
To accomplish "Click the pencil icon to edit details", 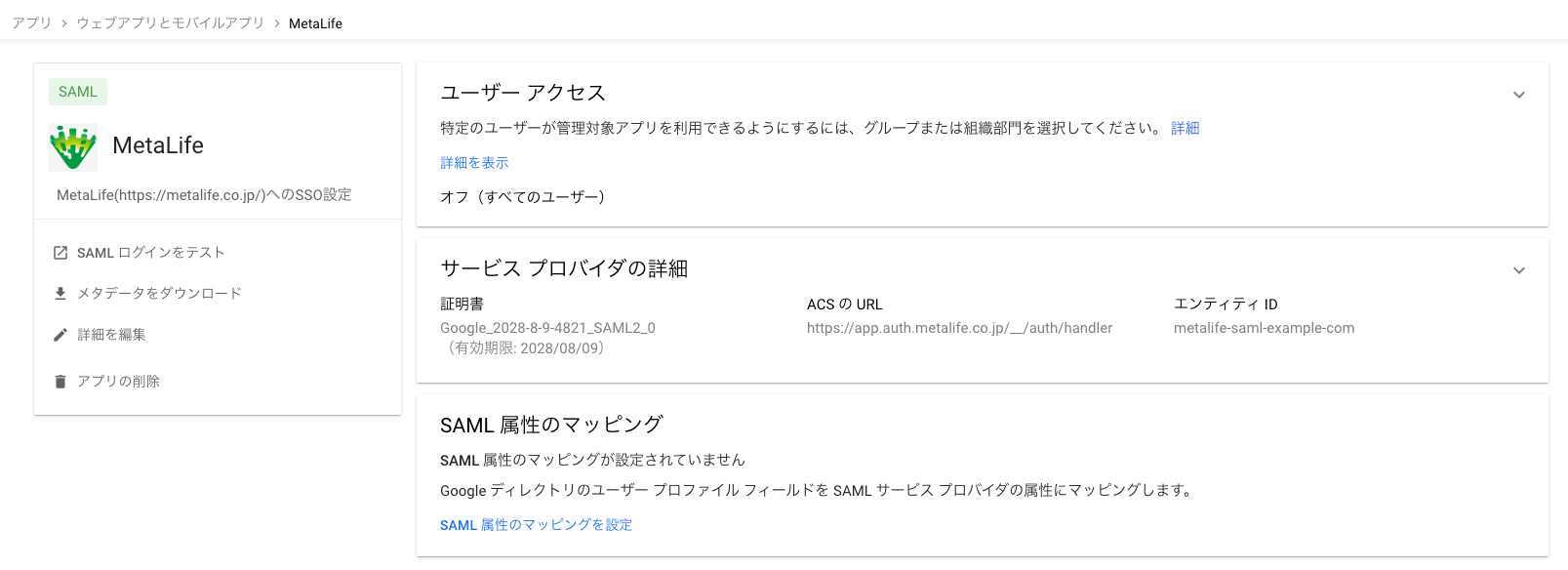I will [60, 335].
